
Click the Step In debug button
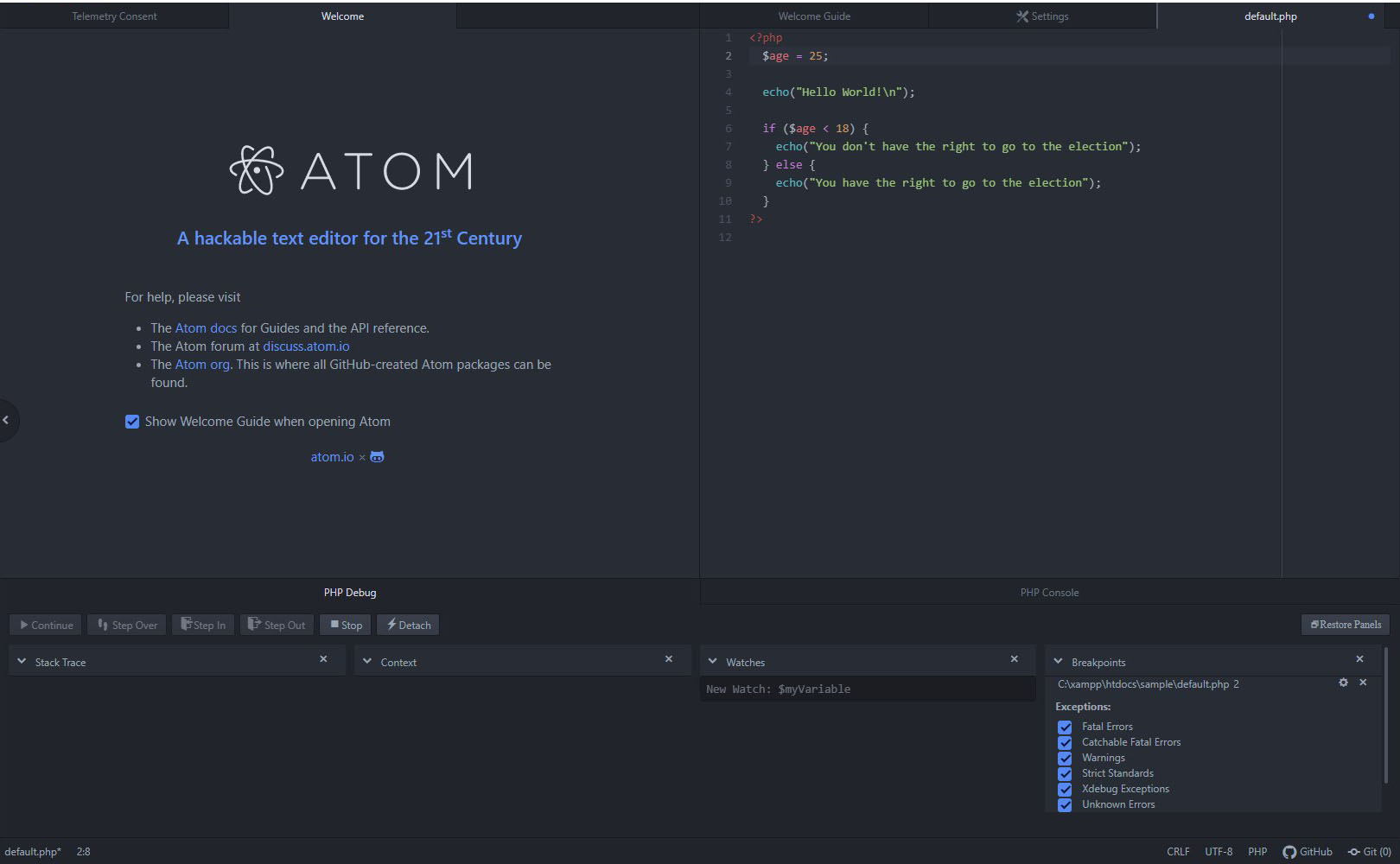[203, 625]
